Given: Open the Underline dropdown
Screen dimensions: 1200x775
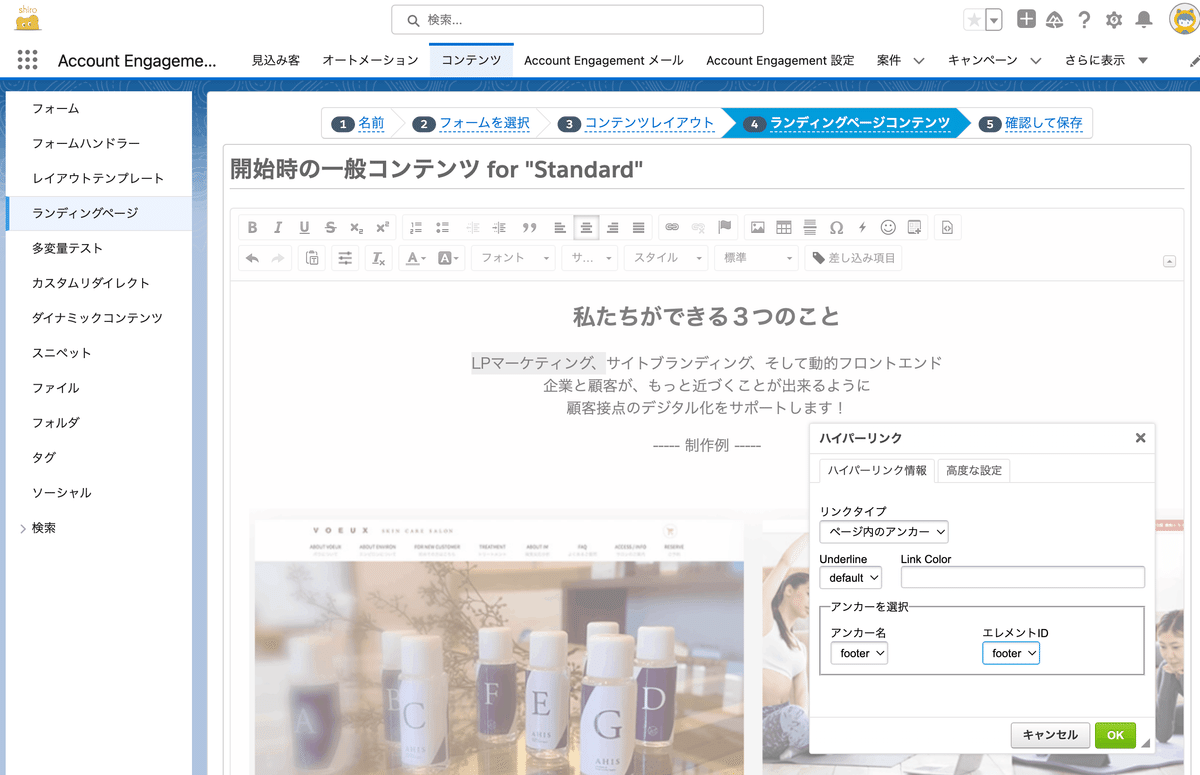Looking at the screenshot, I should [x=851, y=578].
